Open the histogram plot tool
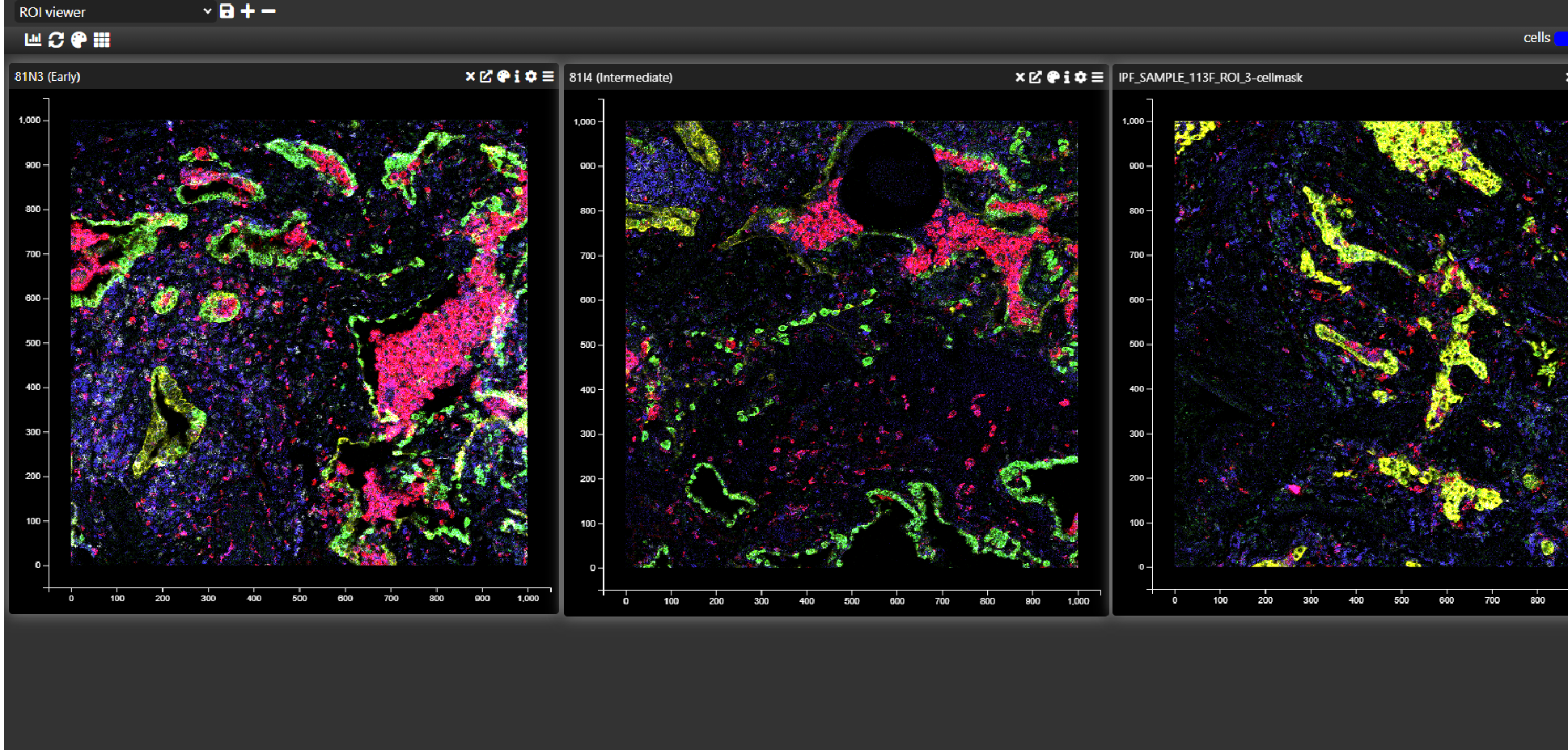The height and width of the screenshot is (750, 1568). pyautogui.click(x=32, y=38)
